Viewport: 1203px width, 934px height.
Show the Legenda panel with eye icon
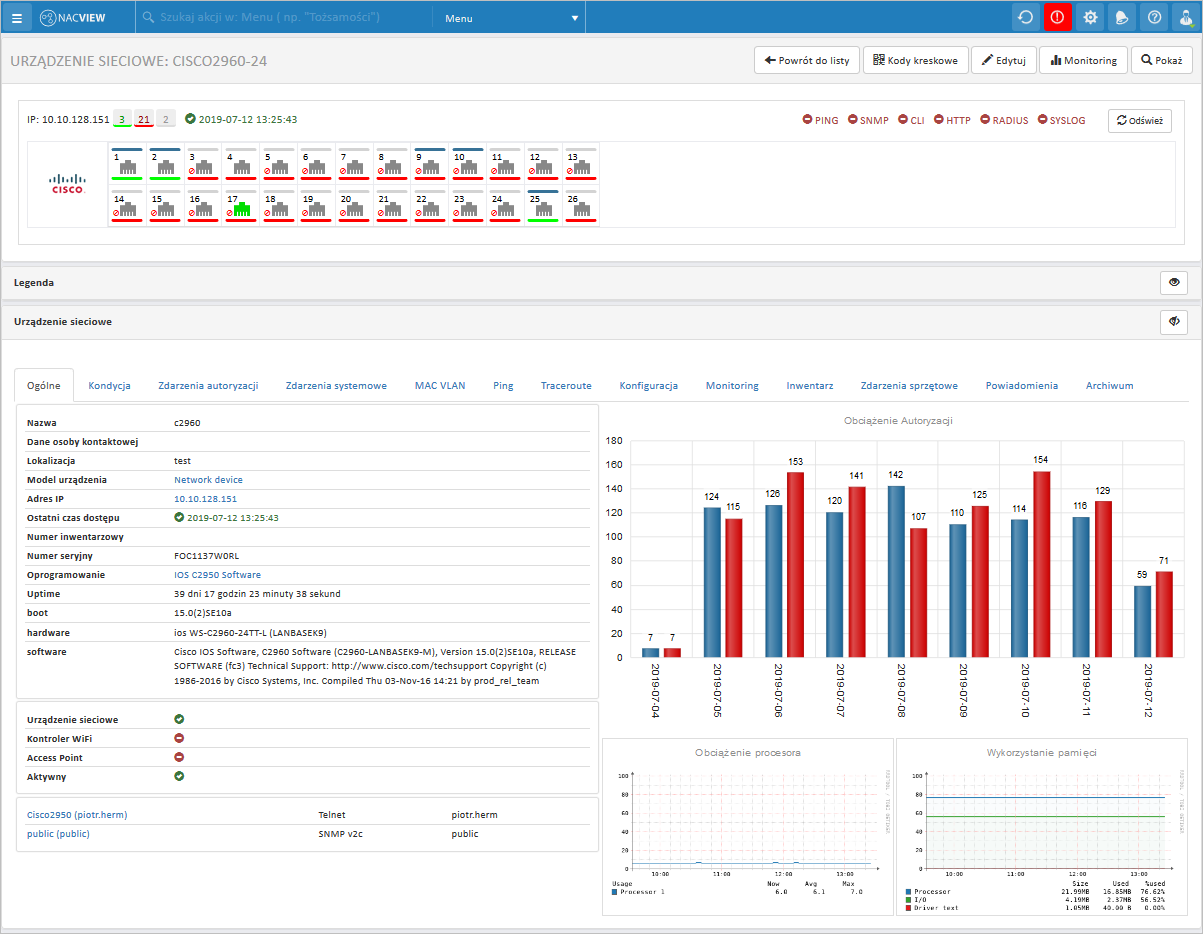pos(1173,283)
